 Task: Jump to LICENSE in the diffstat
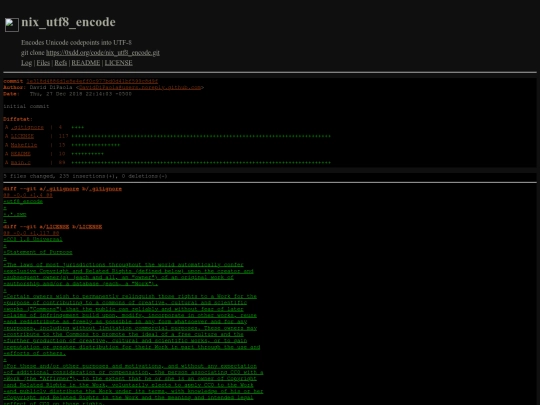pos(22,136)
